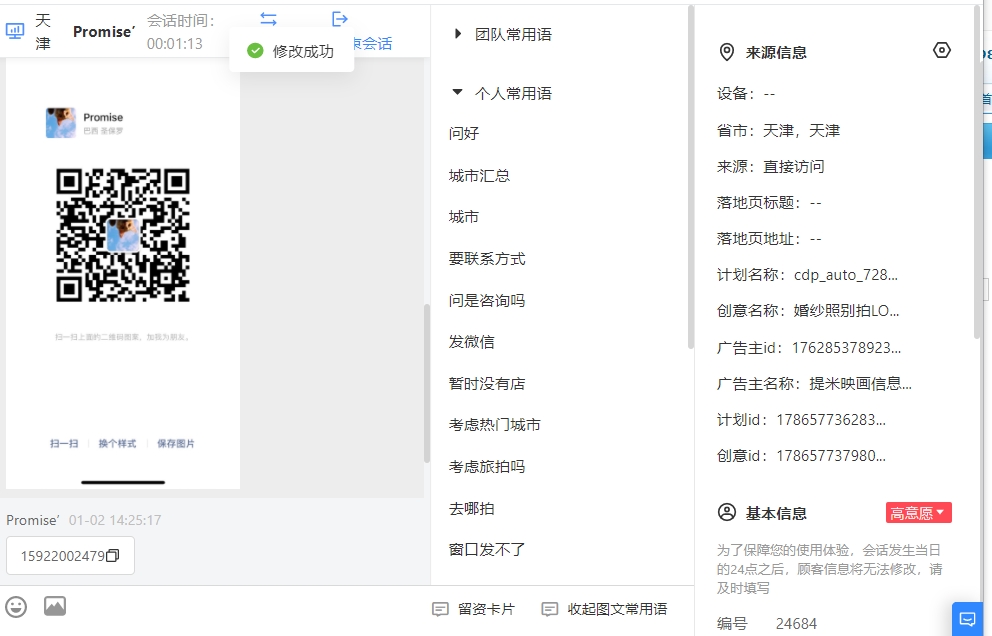Select the quick phrase 发微信
This screenshot has height=636, width=992.
[x=471, y=342]
